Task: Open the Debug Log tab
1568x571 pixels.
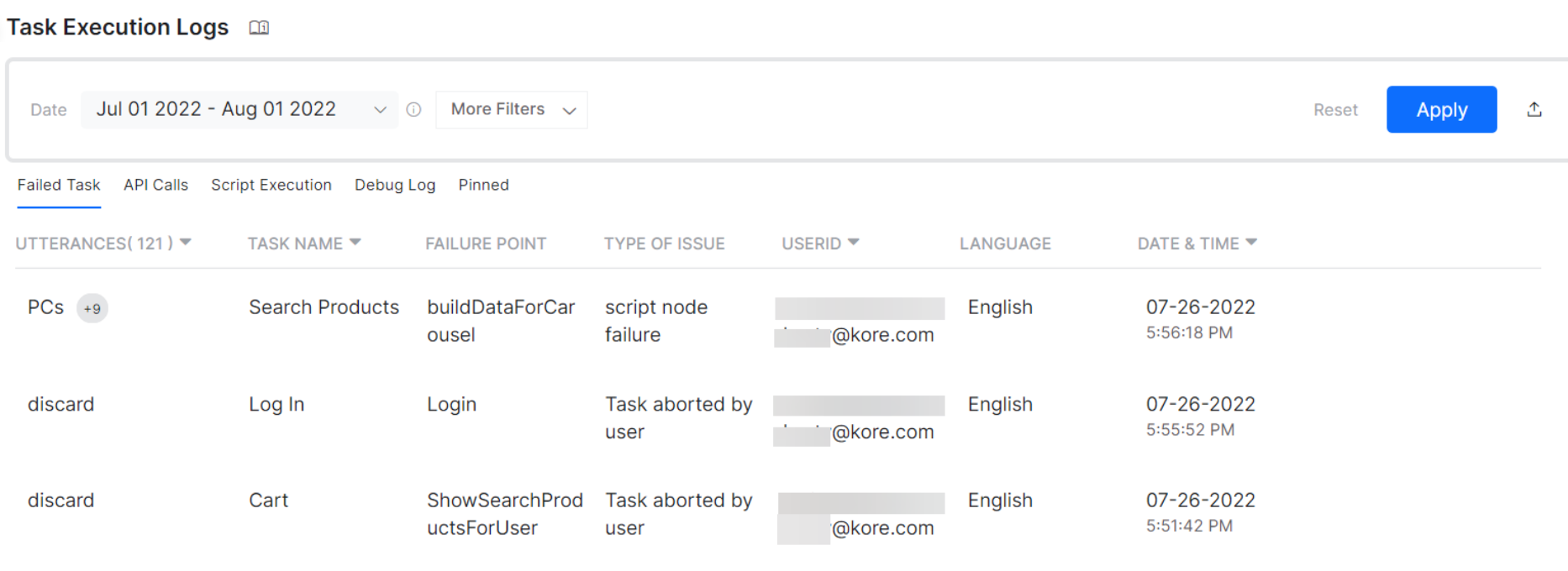Action: click(x=394, y=185)
